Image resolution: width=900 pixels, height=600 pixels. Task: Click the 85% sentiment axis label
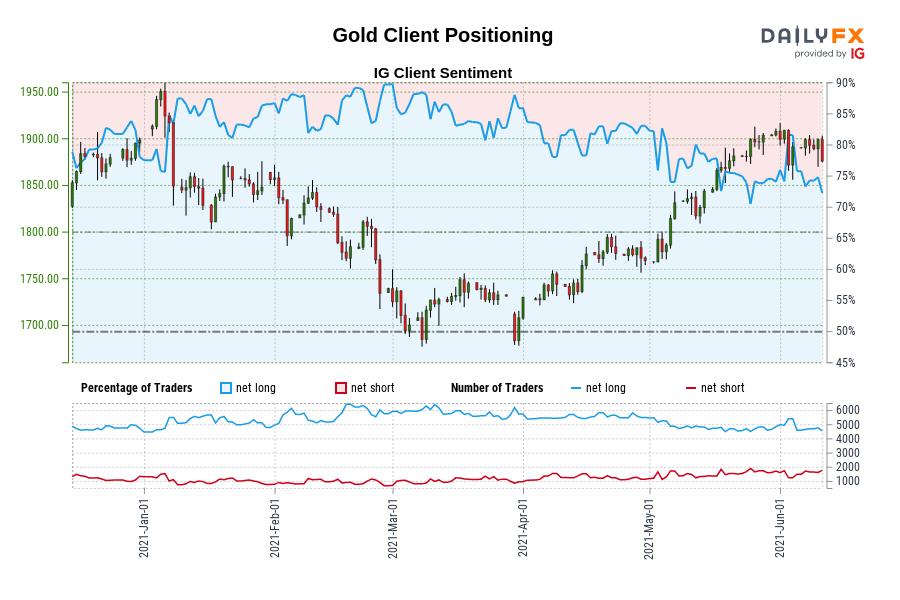point(845,114)
